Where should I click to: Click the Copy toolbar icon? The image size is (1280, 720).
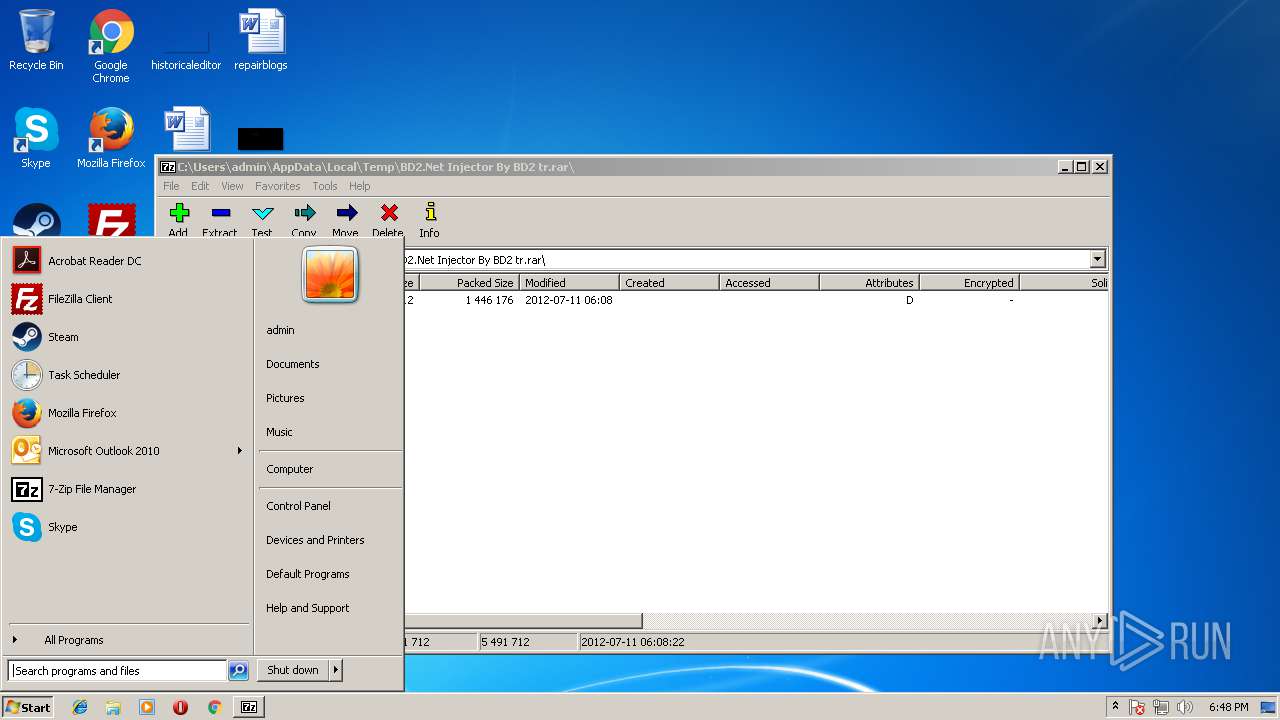pyautogui.click(x=304, y=213)
